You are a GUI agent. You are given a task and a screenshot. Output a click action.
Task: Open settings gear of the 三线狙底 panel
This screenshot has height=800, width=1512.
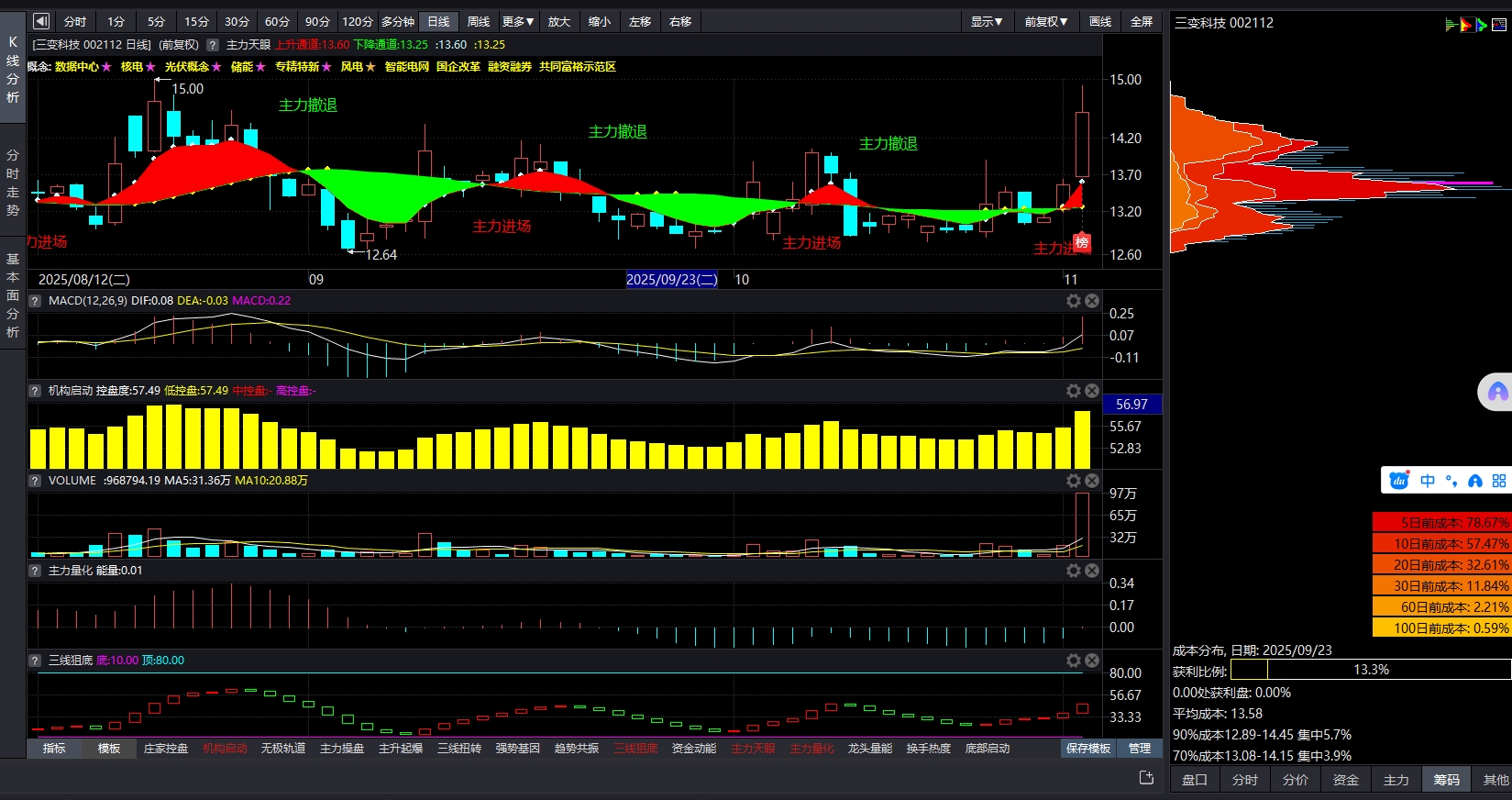tap(1073, 661)
